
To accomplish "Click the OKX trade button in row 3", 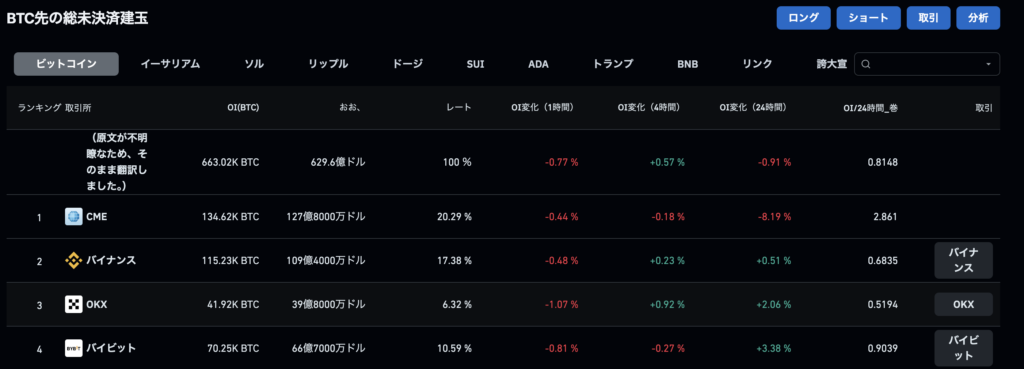I will pos(963,304).
